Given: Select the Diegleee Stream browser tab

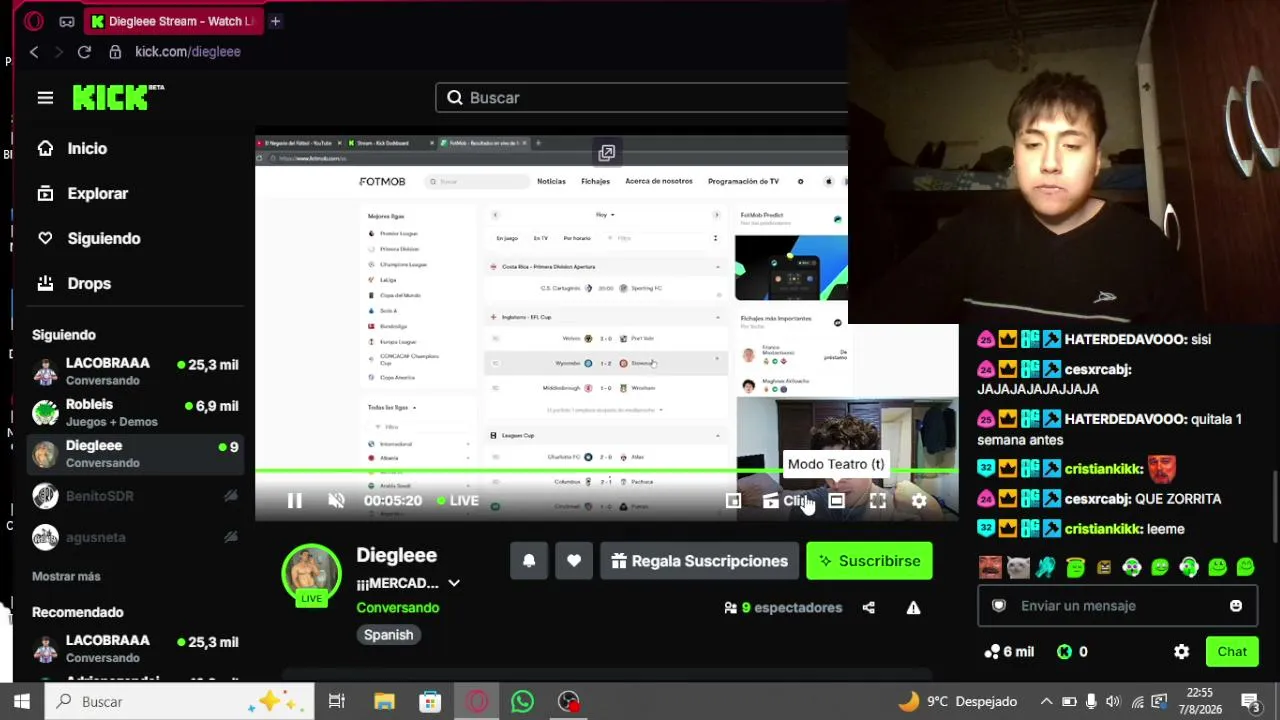Looking at the screenshot, I should pyautogui.click(x=172, y=21).
